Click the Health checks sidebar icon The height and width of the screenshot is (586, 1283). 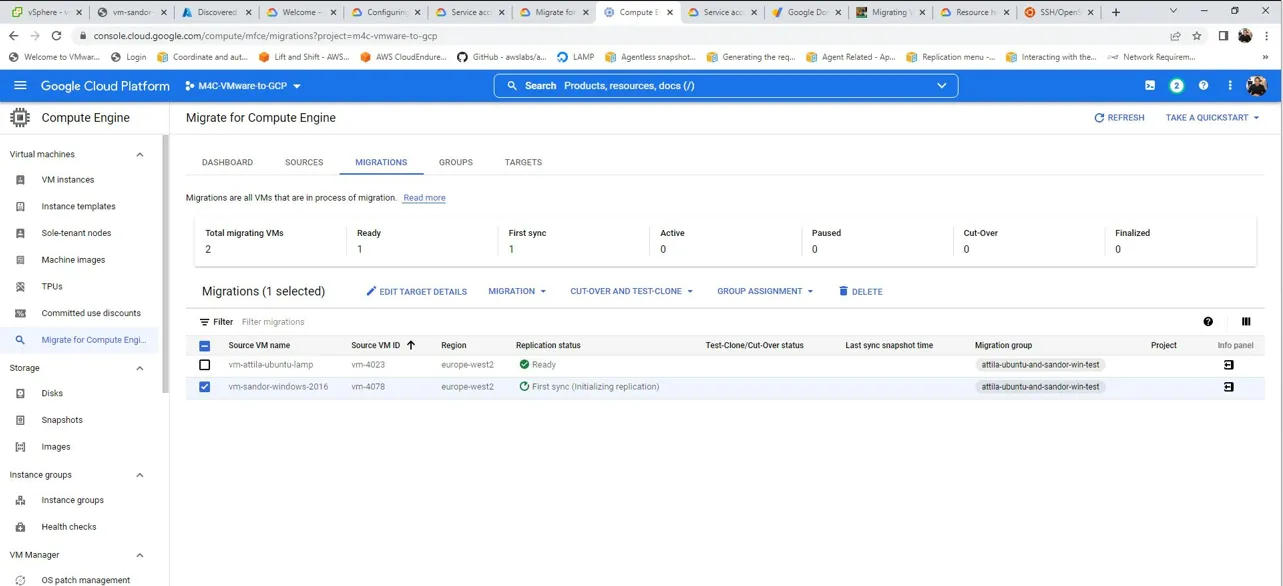pos(20,527)
